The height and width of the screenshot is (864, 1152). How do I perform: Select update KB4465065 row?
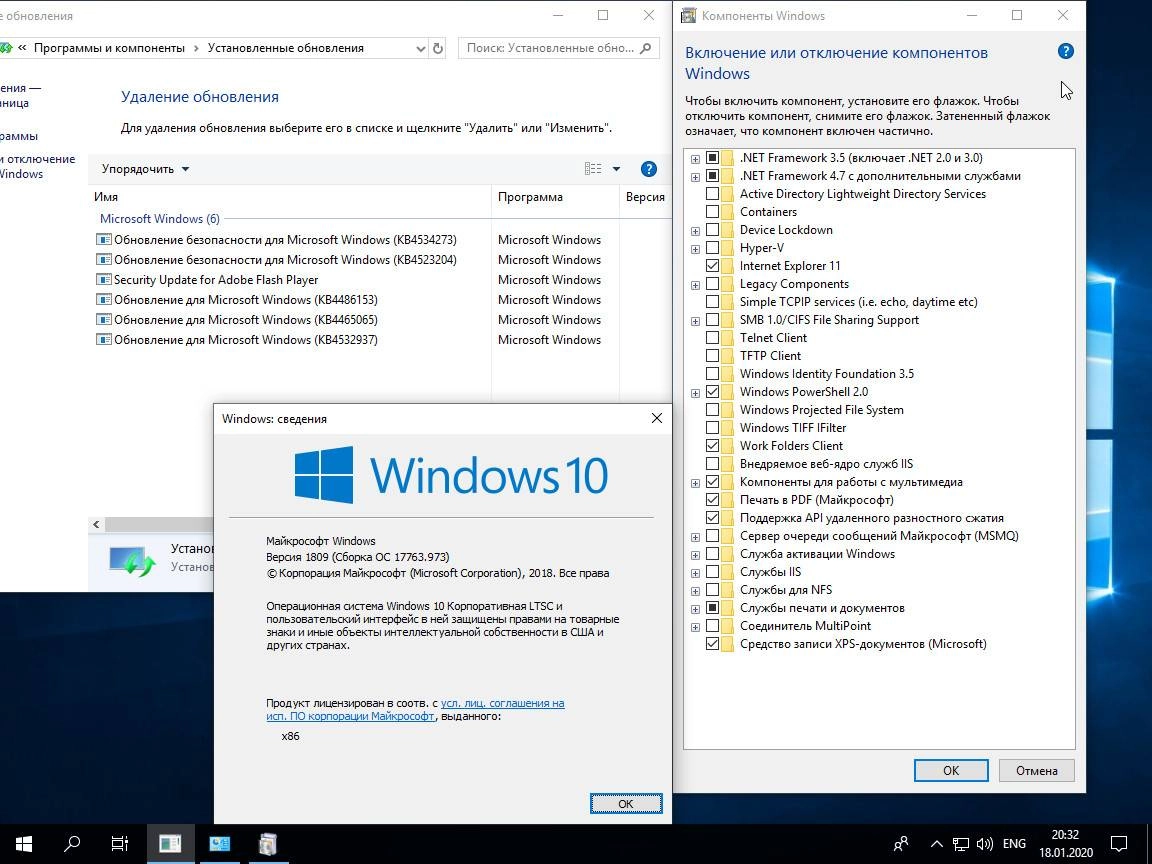pos(237,320)
